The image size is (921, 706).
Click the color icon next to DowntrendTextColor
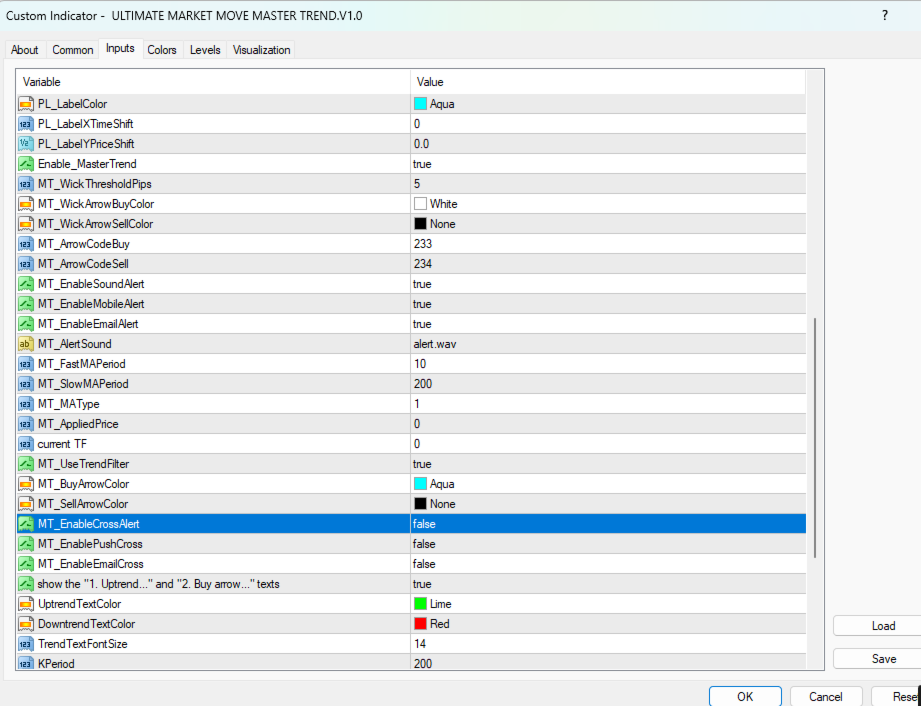coord(25,624)
